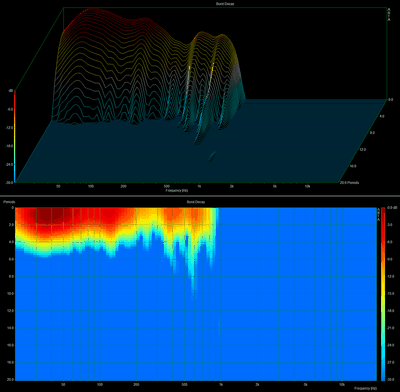Click the 0.0 dB label atop the spectrogram legend
The image size is (400, 392).
[392, 207]
